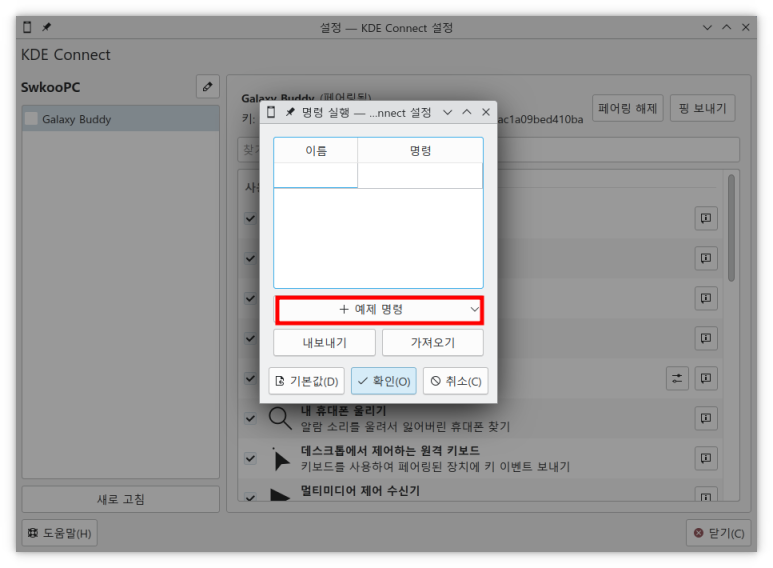Click the pin icon in the main window title bar
This screenshot has height=568, width=773.
46,27
